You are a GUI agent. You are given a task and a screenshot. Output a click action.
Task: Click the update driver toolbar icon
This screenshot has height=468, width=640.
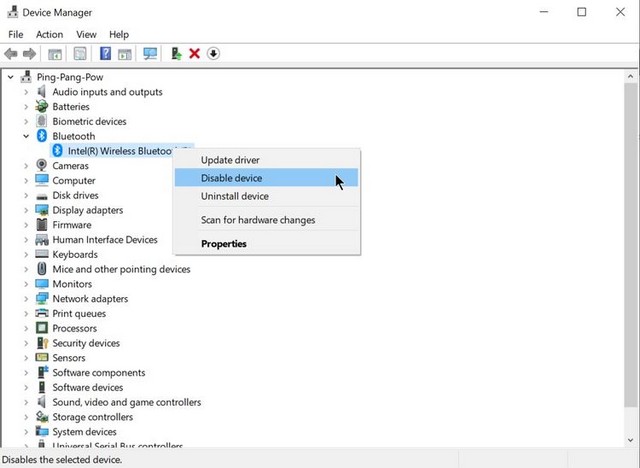click(176, 53)
